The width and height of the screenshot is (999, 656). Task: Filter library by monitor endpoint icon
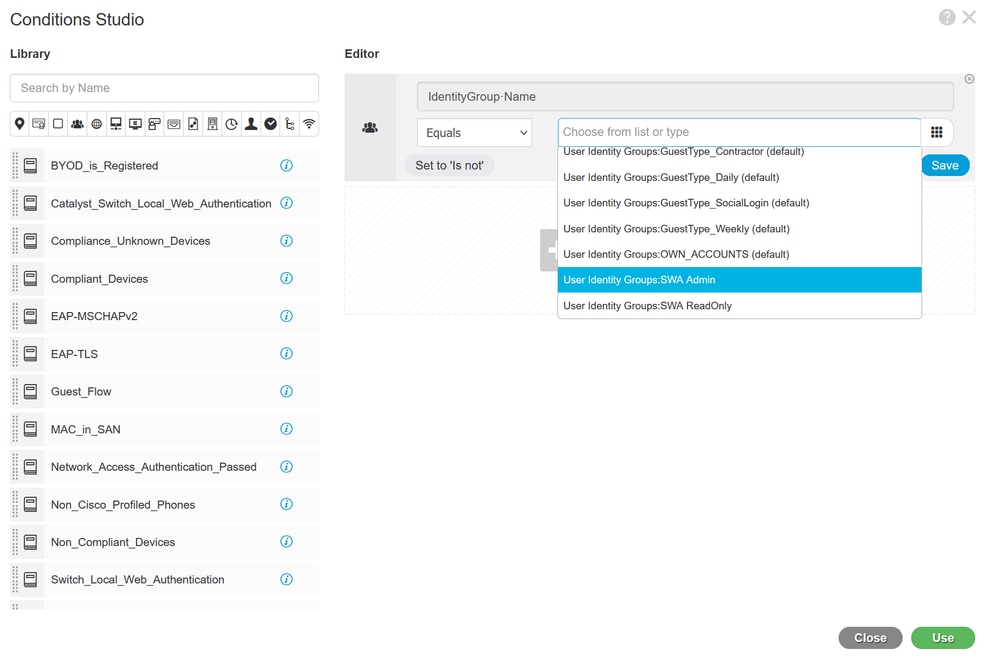[135, 124]
